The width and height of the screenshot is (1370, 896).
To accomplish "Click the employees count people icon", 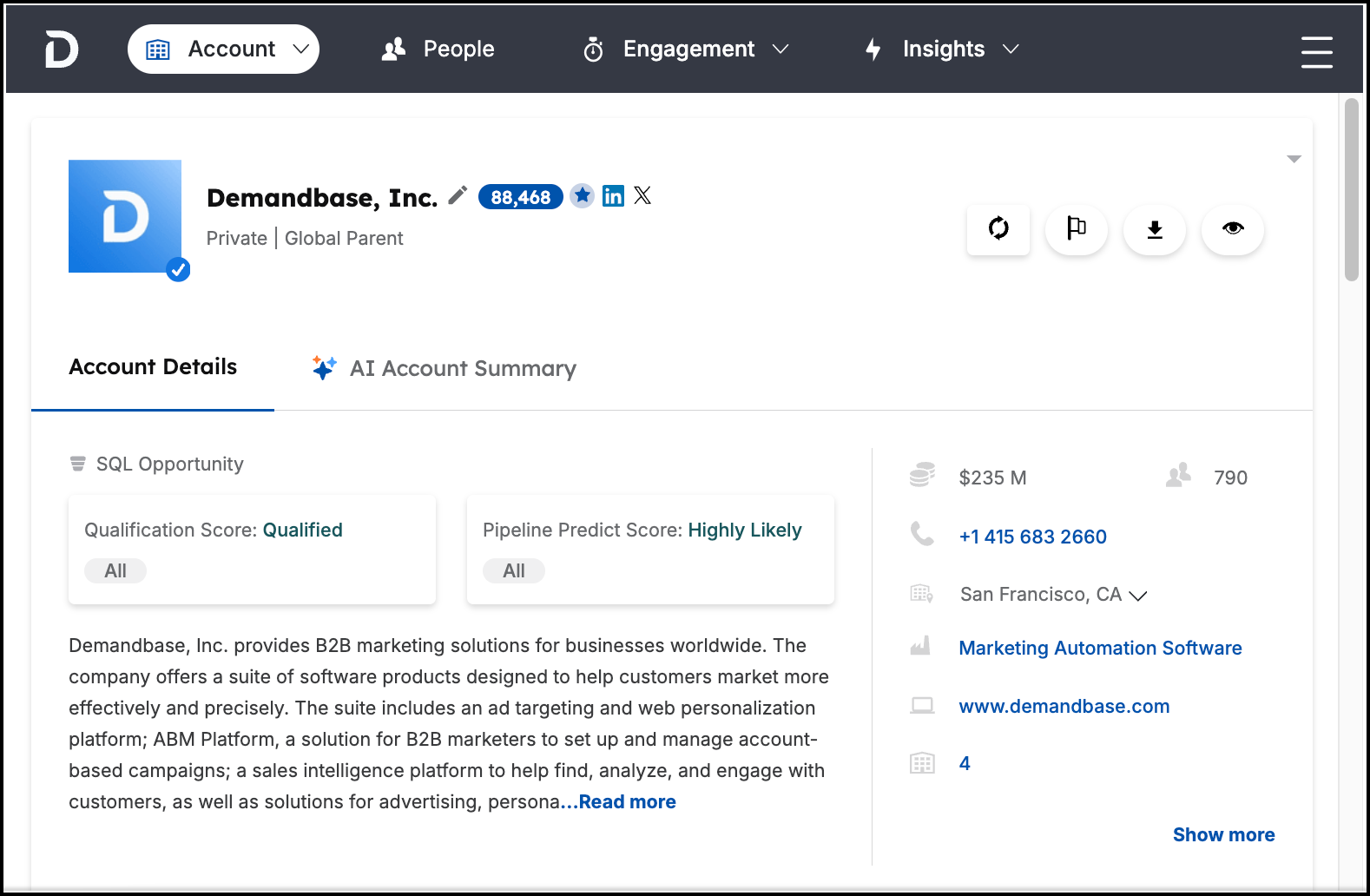I will point(1178,475).
